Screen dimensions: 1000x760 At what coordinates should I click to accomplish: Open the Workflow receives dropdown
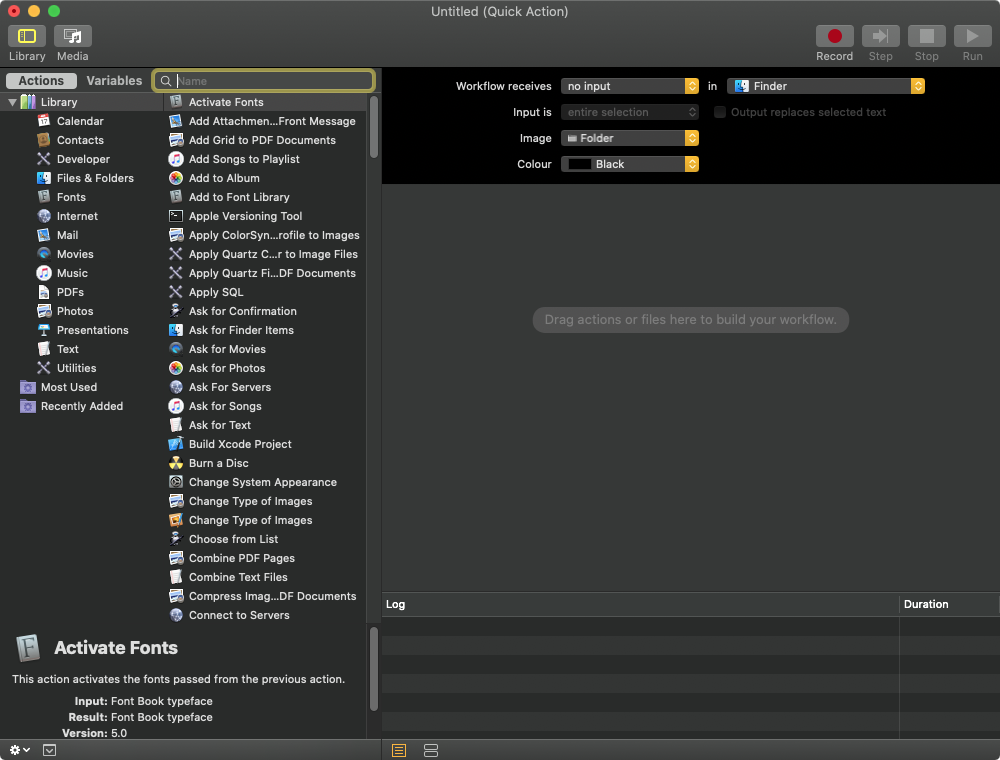629,86
